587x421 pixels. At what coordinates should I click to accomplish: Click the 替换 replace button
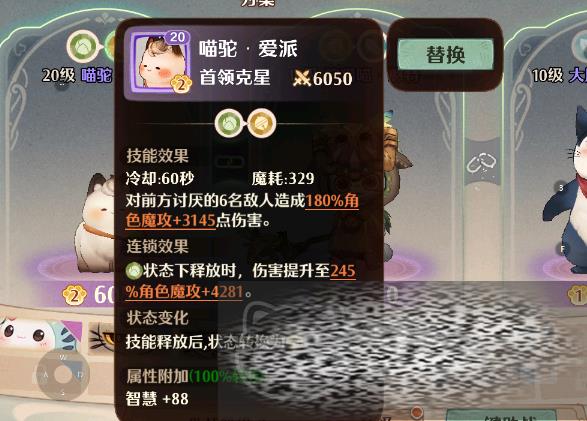tap(445, 55)
